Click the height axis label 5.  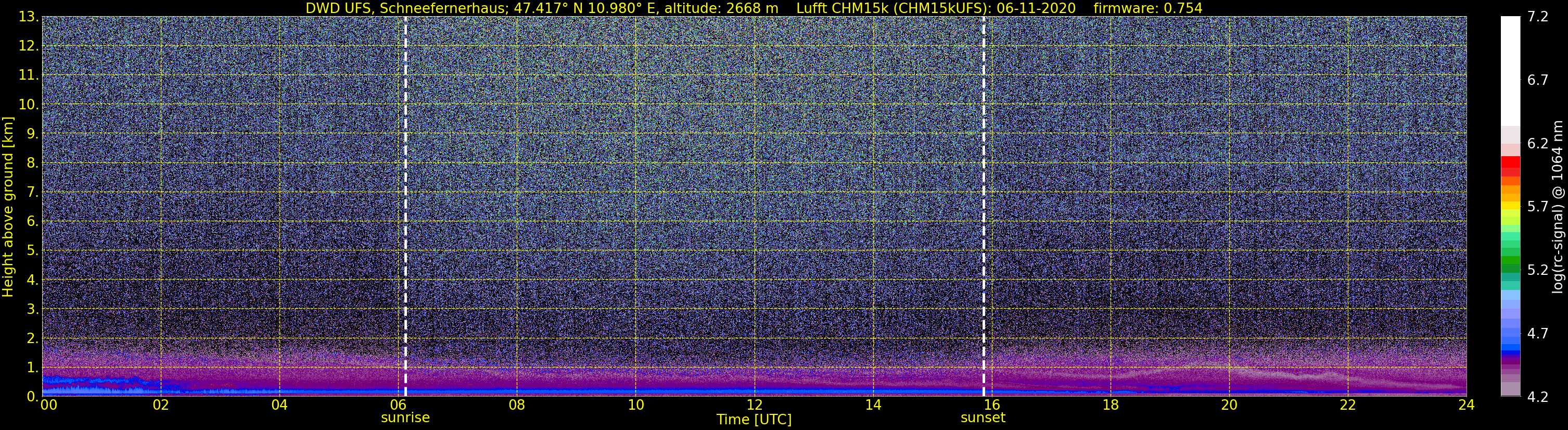tap(33, 251)
